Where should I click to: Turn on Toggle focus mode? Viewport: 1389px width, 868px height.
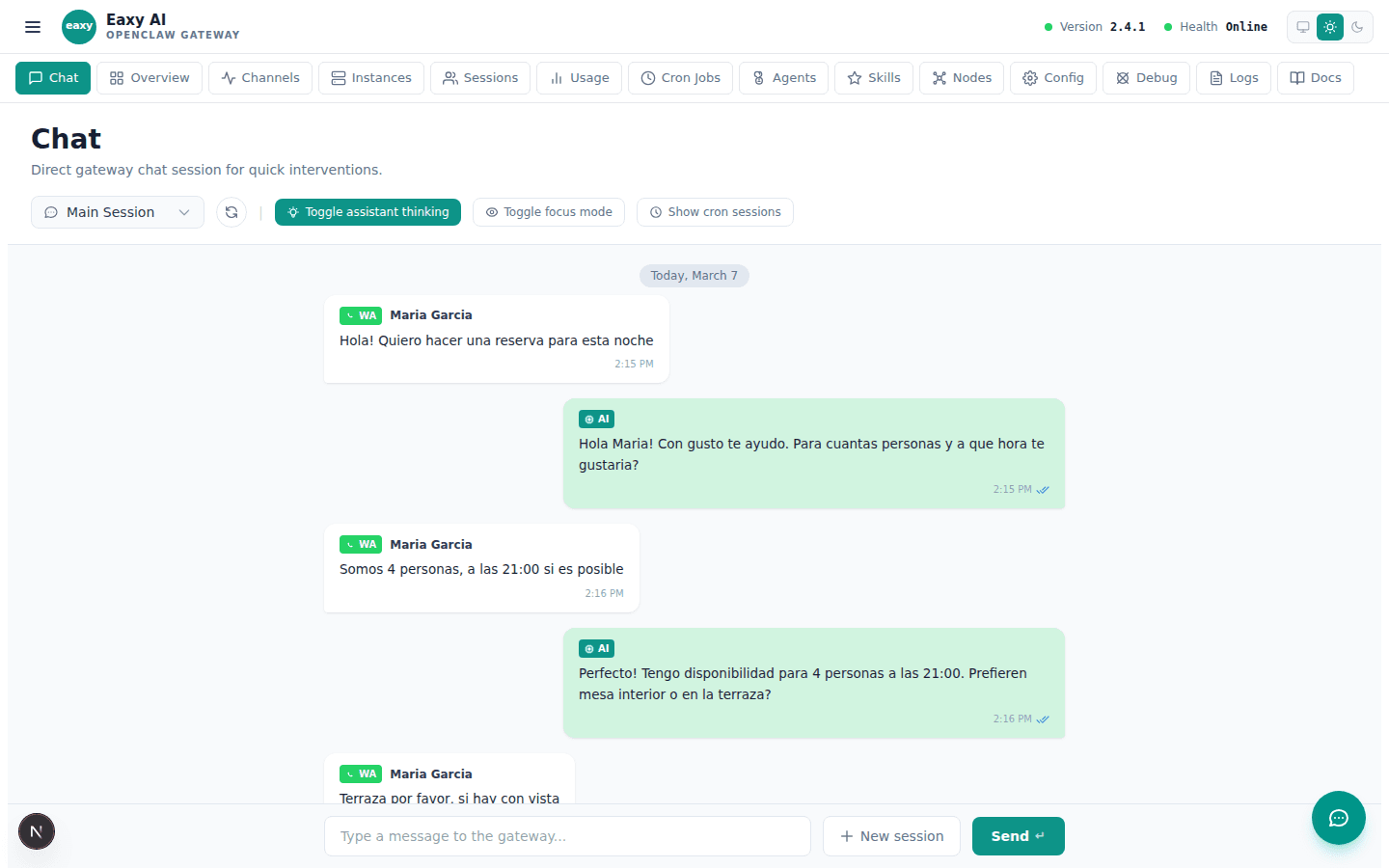[x=548, y=211]
